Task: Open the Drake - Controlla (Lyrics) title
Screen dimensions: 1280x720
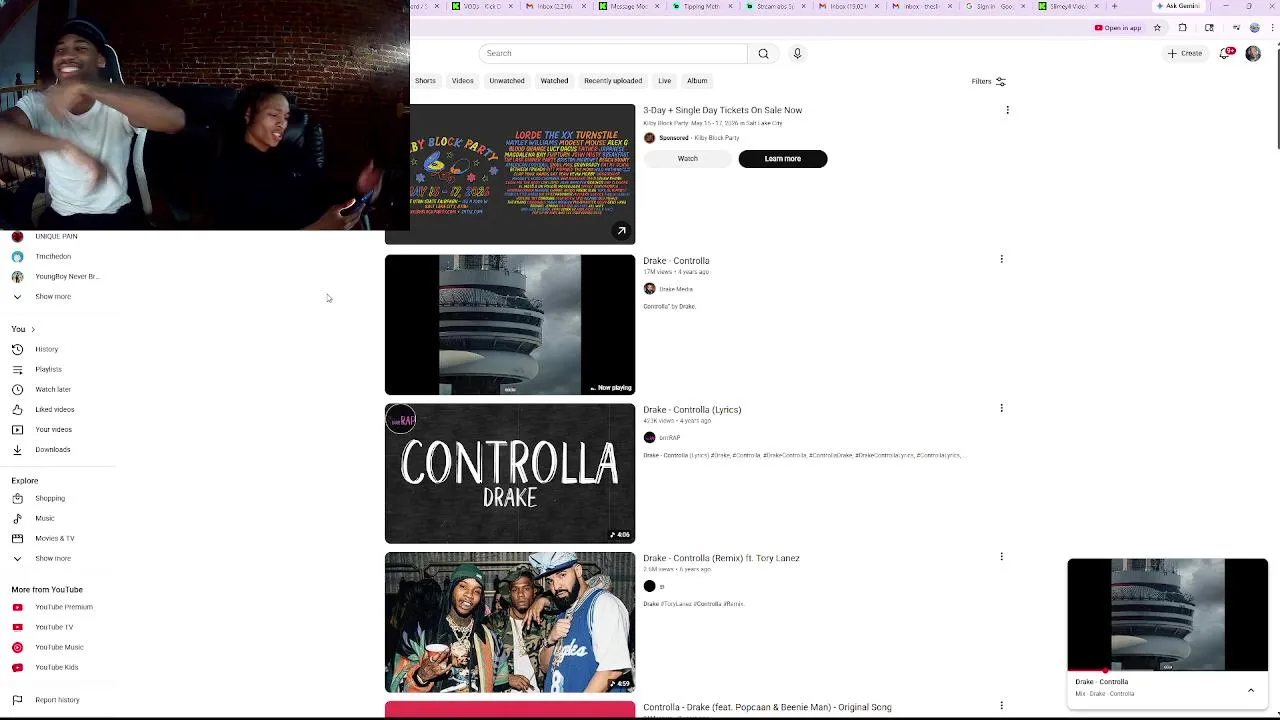Action: pos(692,410)
